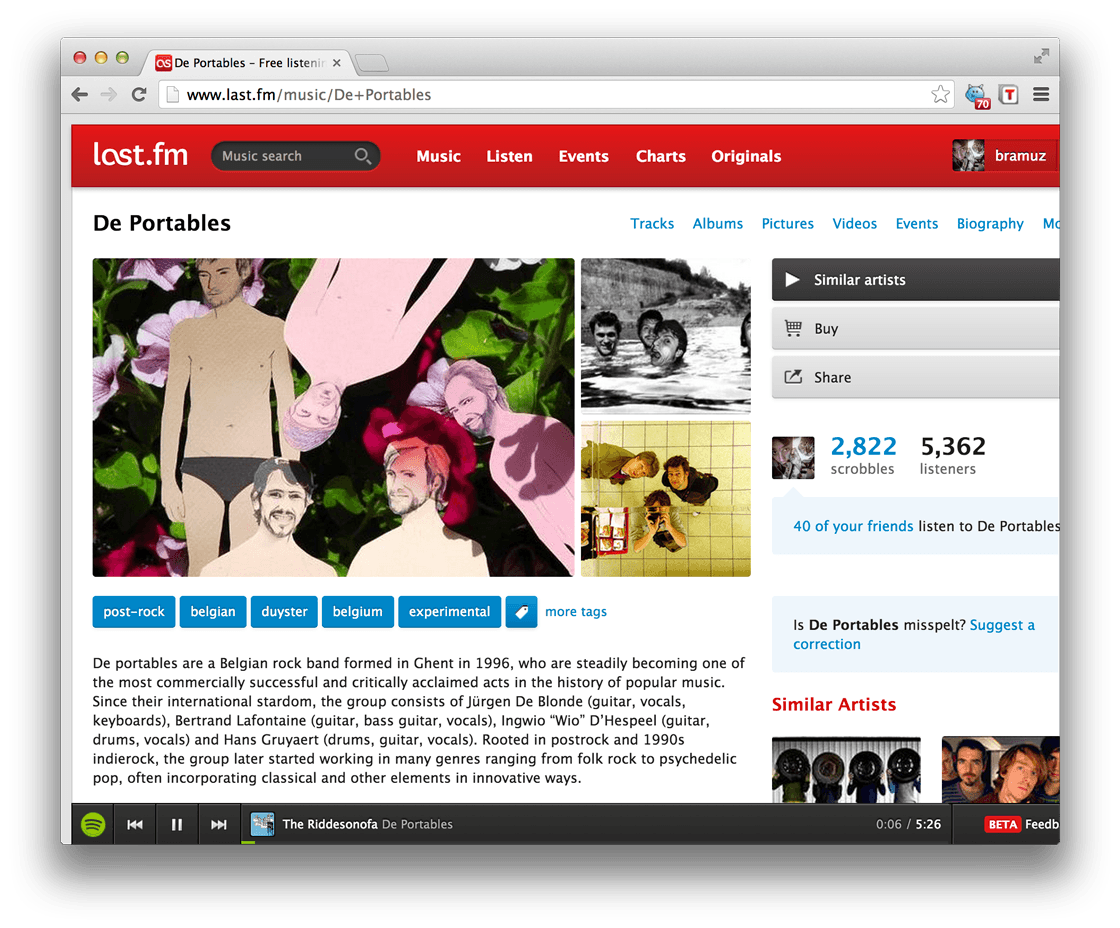Viewport: 1120px width, 928px height.
Task: Click the browser forward arrow
Action: (109, 94)
